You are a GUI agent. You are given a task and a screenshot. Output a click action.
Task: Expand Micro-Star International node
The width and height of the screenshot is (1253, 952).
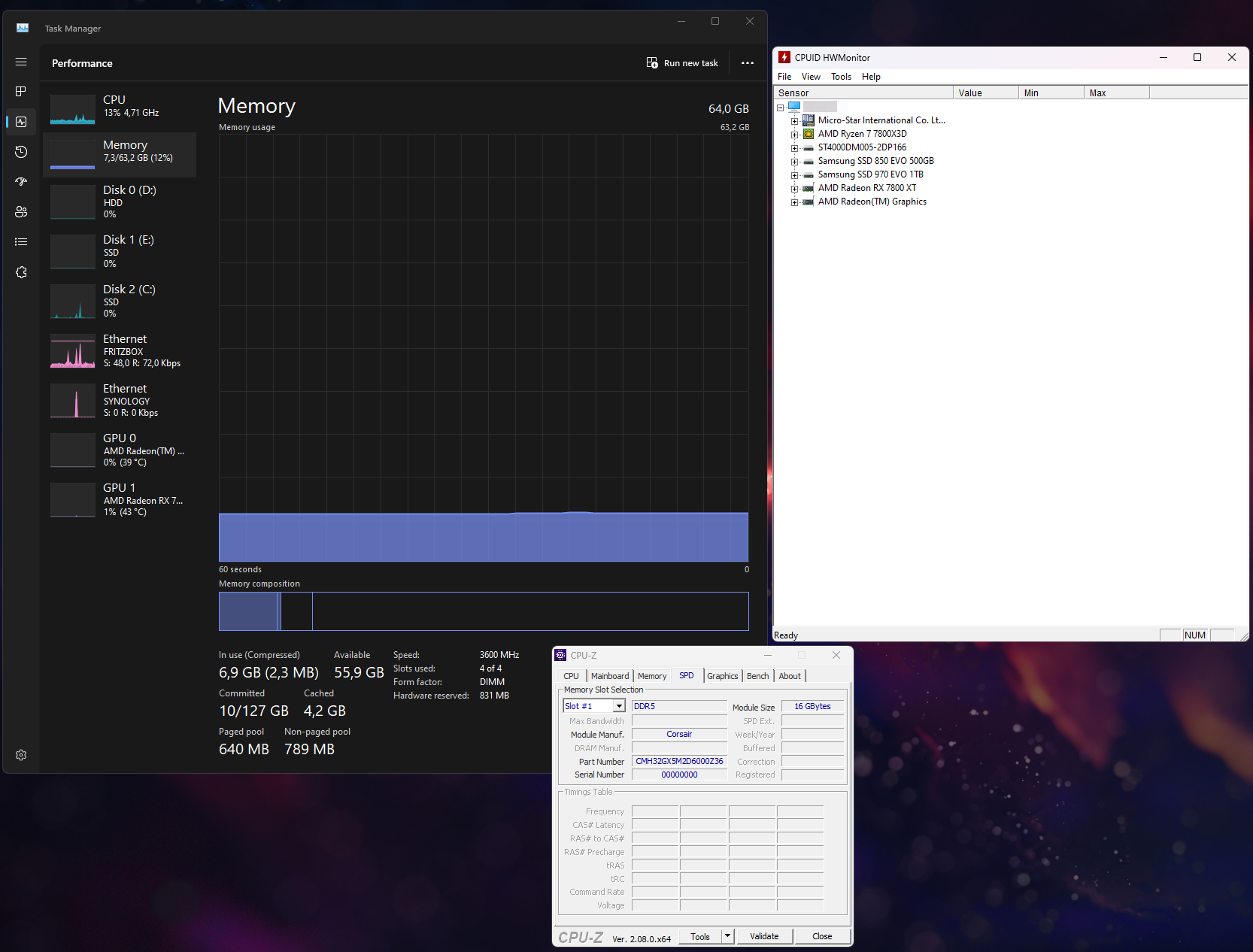pos(794,121)
